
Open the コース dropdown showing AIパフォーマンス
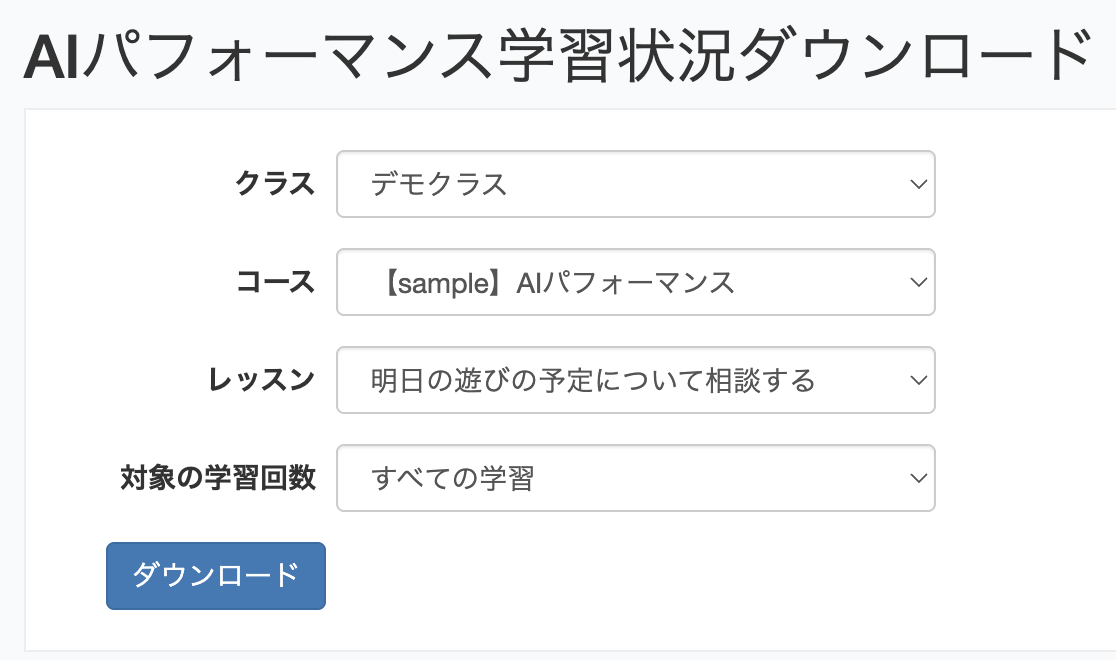635,282
